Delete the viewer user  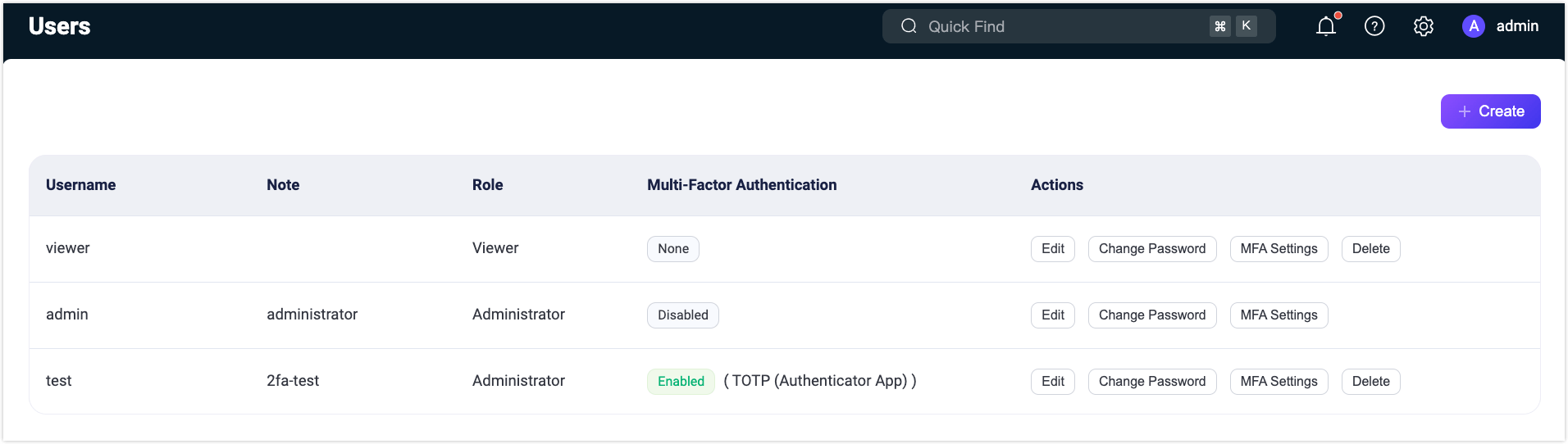tap(1370, 249)
